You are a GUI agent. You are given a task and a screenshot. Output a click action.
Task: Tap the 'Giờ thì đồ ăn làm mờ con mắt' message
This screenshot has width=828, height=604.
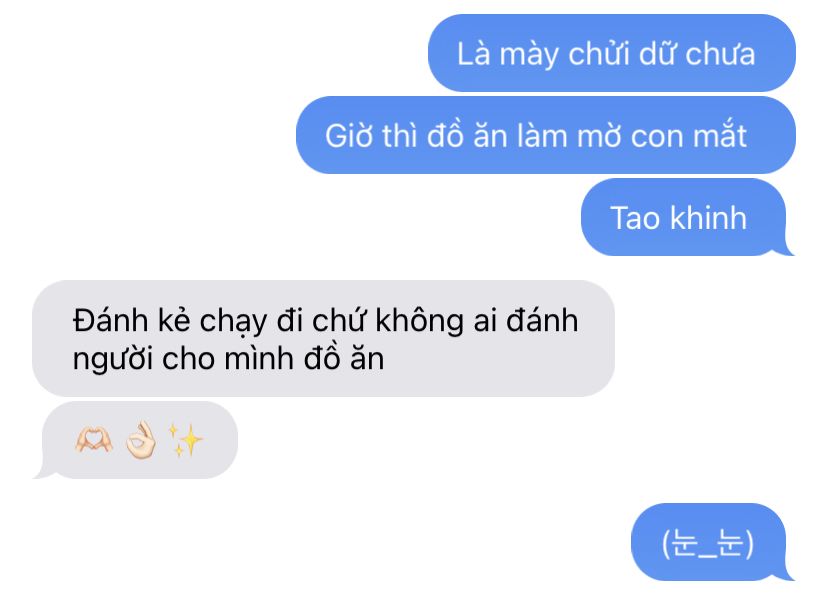coord(545,135)
